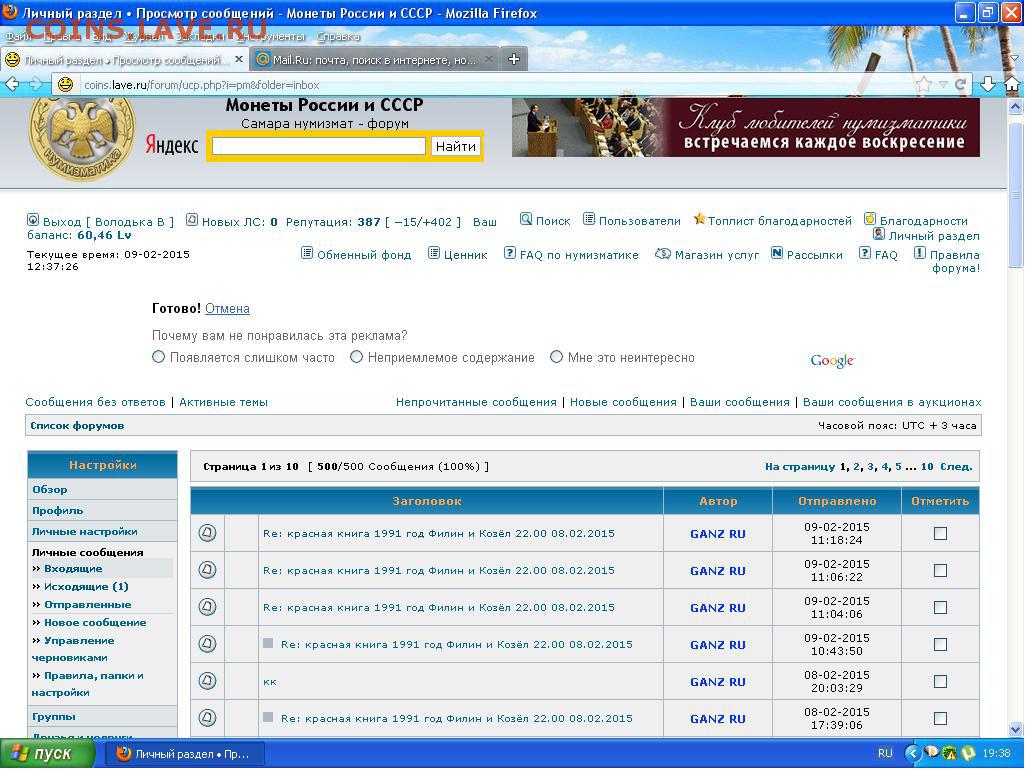
Task: Click the address bar URL field
Action: (x=495, y=84)
